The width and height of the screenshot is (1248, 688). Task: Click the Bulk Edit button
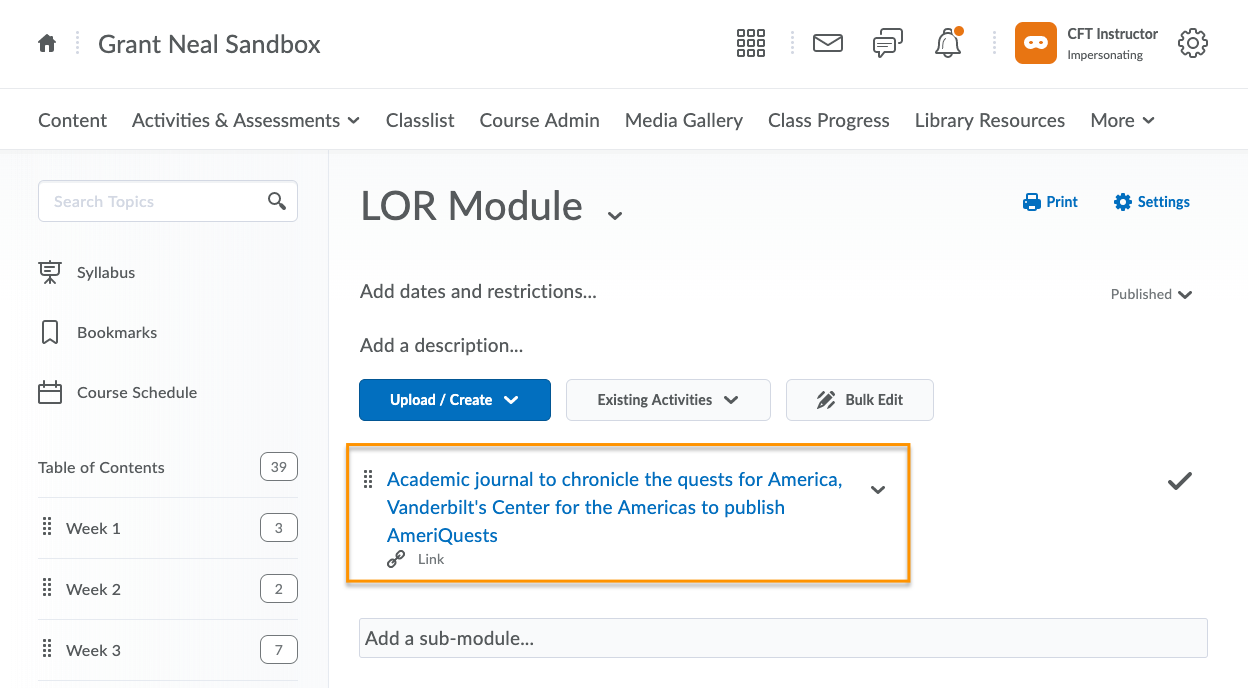tap(860, 400)
